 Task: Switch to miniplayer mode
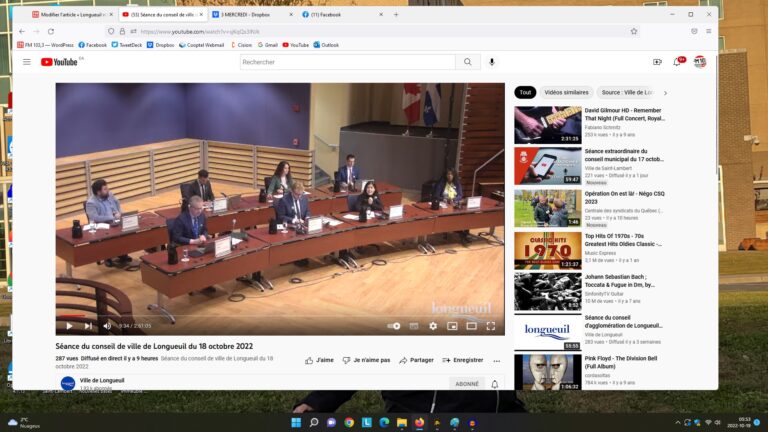tap(452, 326)
